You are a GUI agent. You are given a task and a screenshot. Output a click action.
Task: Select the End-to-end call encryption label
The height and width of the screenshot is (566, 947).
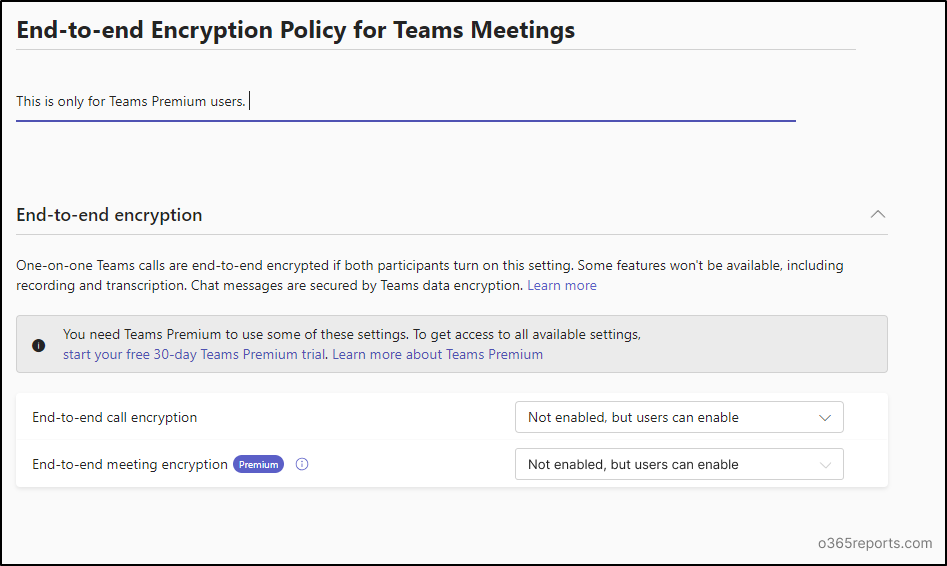pos(115,417)
